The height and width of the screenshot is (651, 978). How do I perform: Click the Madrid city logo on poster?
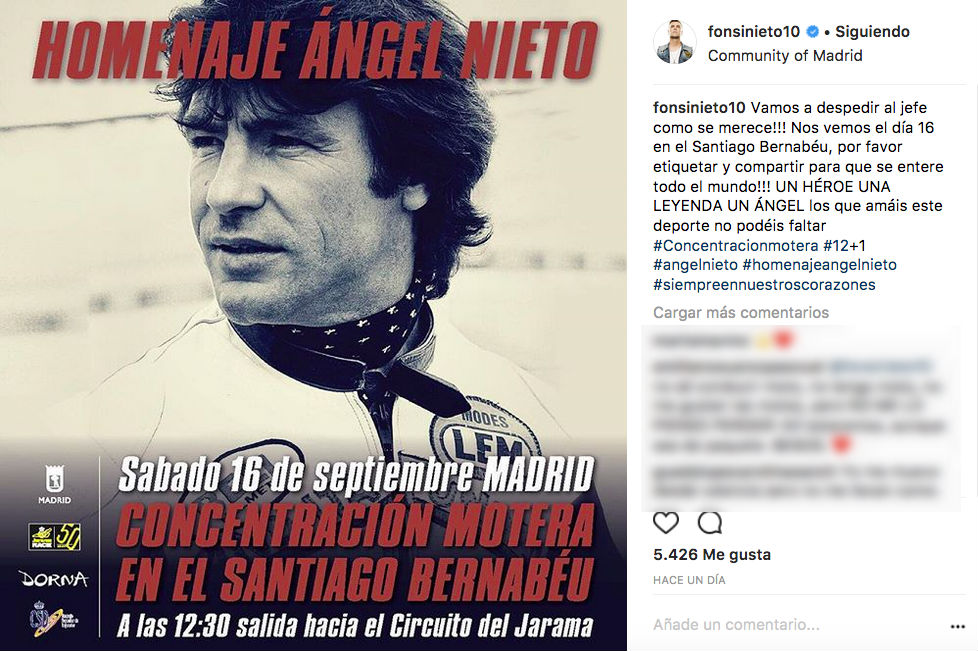coord(55,485)
